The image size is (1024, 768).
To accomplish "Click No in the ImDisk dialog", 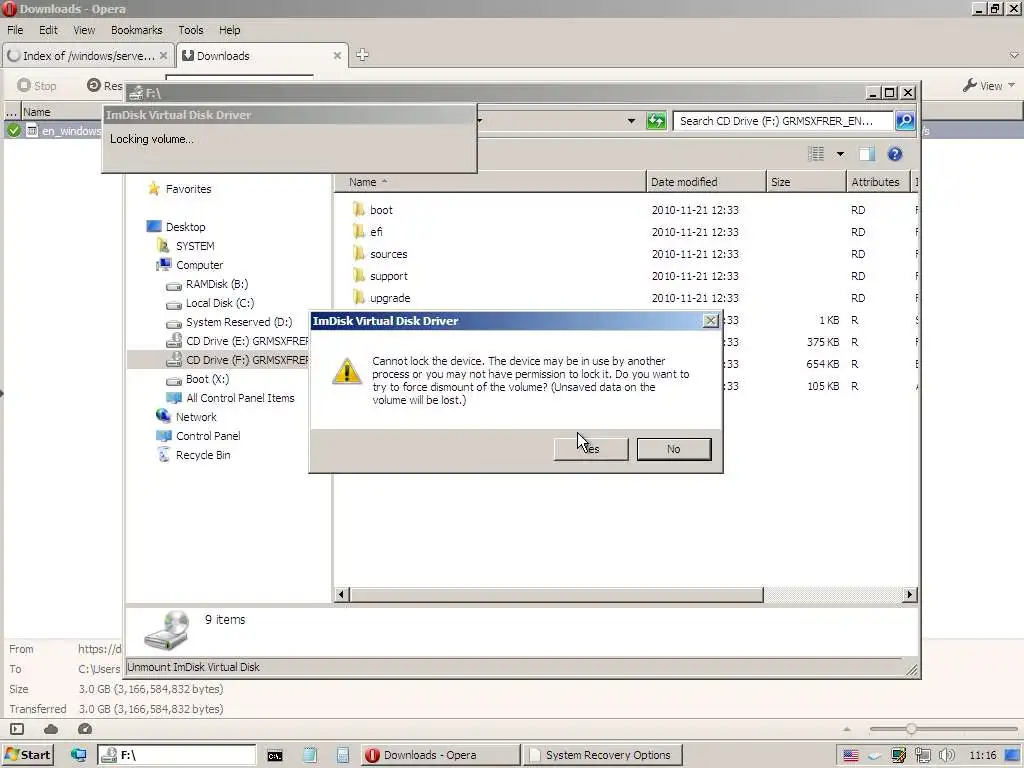I will 674,449.
